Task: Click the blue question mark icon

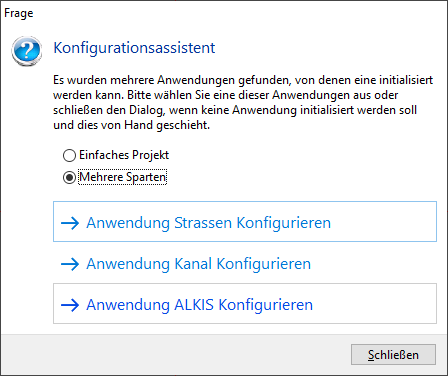Action: coord(27,51)
